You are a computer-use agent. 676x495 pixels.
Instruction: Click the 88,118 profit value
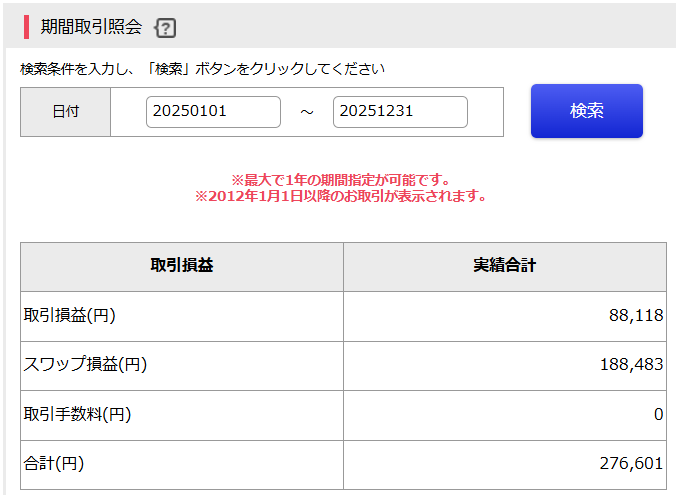pos(635,315)
